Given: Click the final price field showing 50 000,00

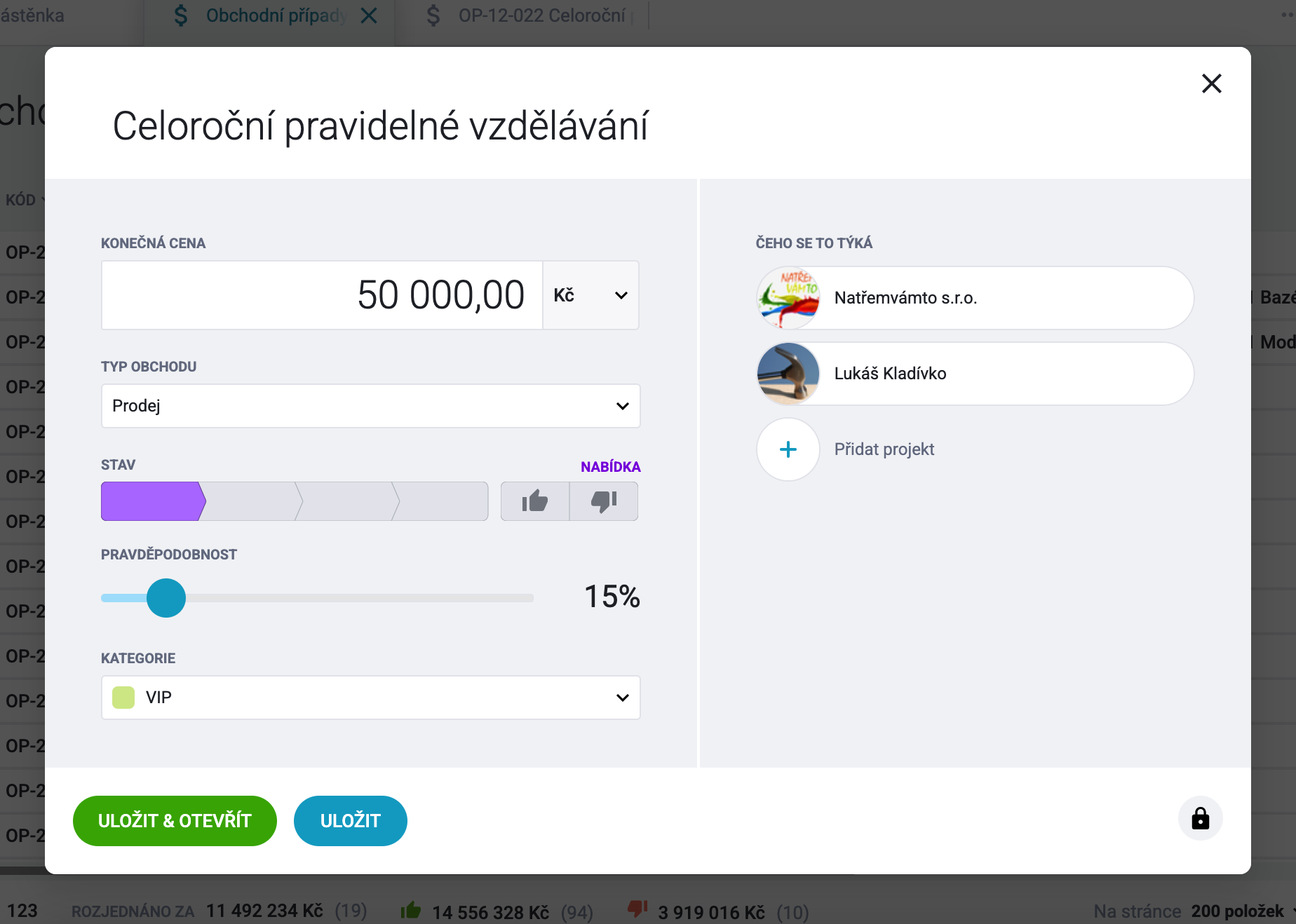Looking at the screenshot, I should tap(322, 295).
